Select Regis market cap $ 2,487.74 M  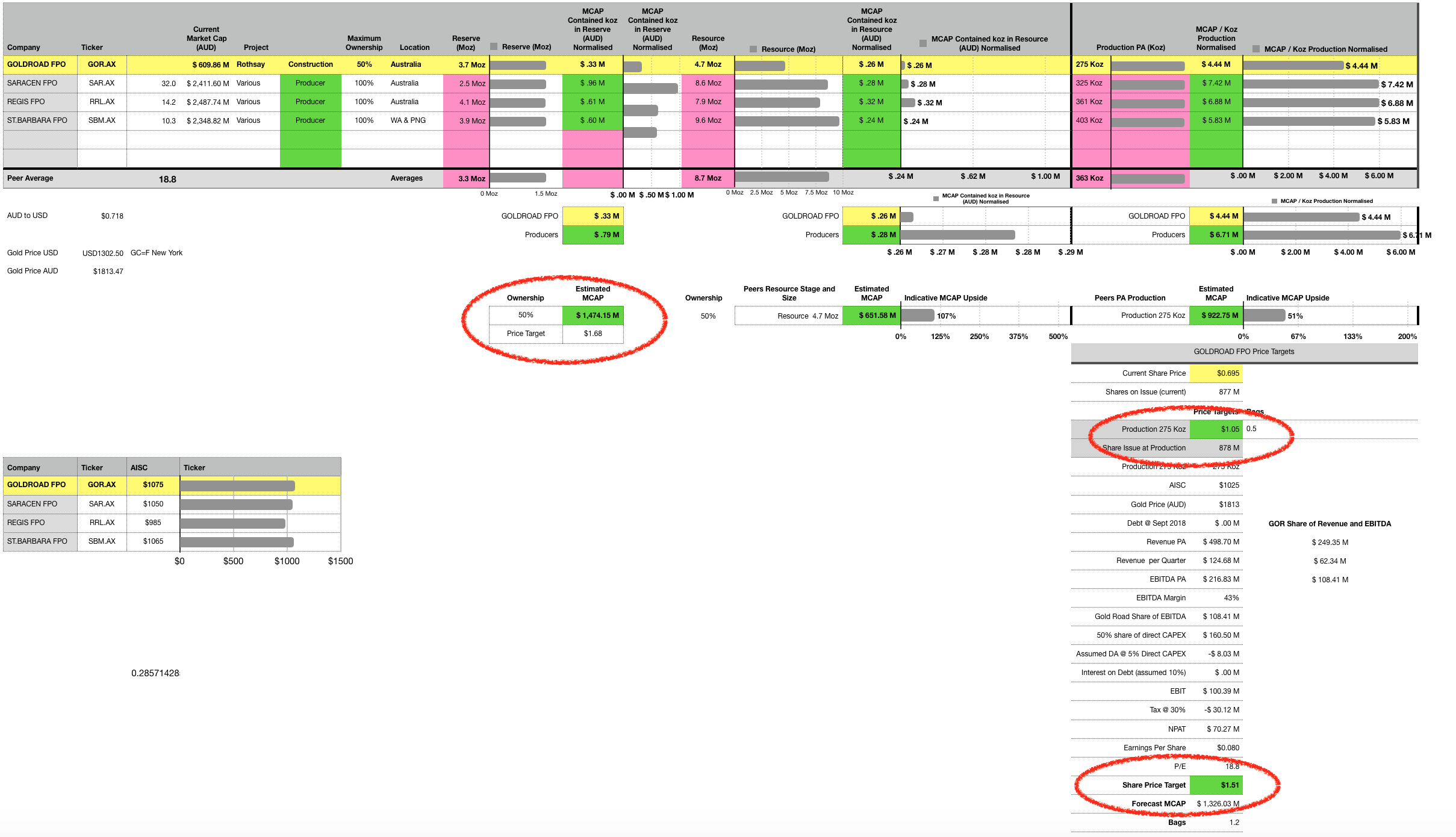point(208,102)
